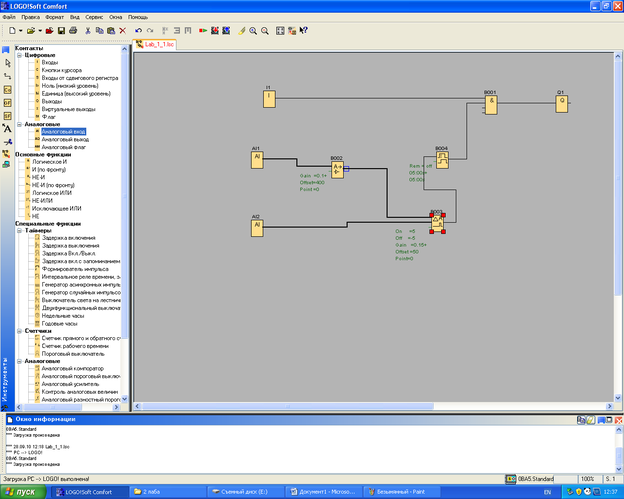The height and width of the screenshot is (499, 624).
Task: Click the Undo arrow in the toolbar
Action: pyautogui.click(x=138, y=31)
